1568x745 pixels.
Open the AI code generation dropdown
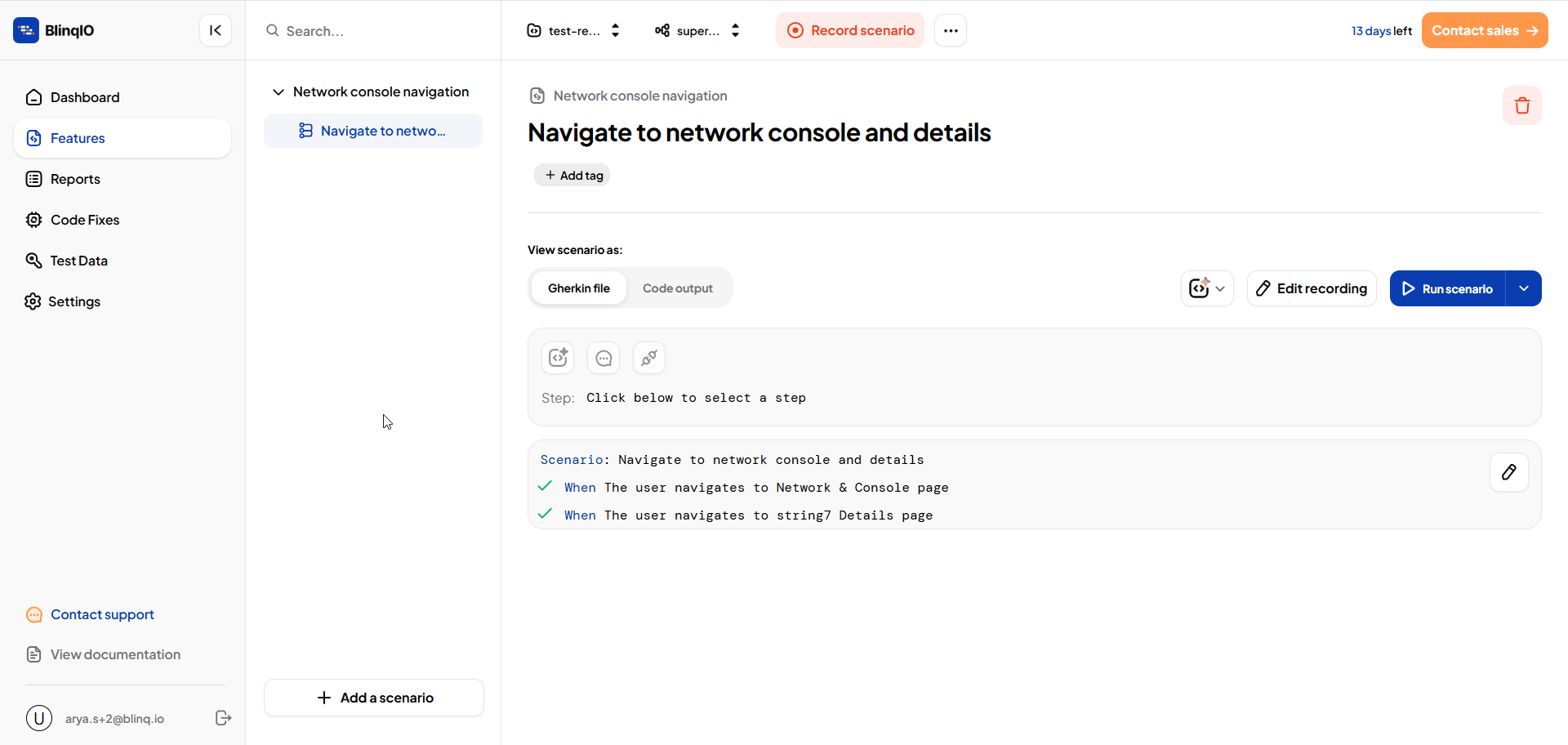pyautogui.click(x=1207, y=288)
